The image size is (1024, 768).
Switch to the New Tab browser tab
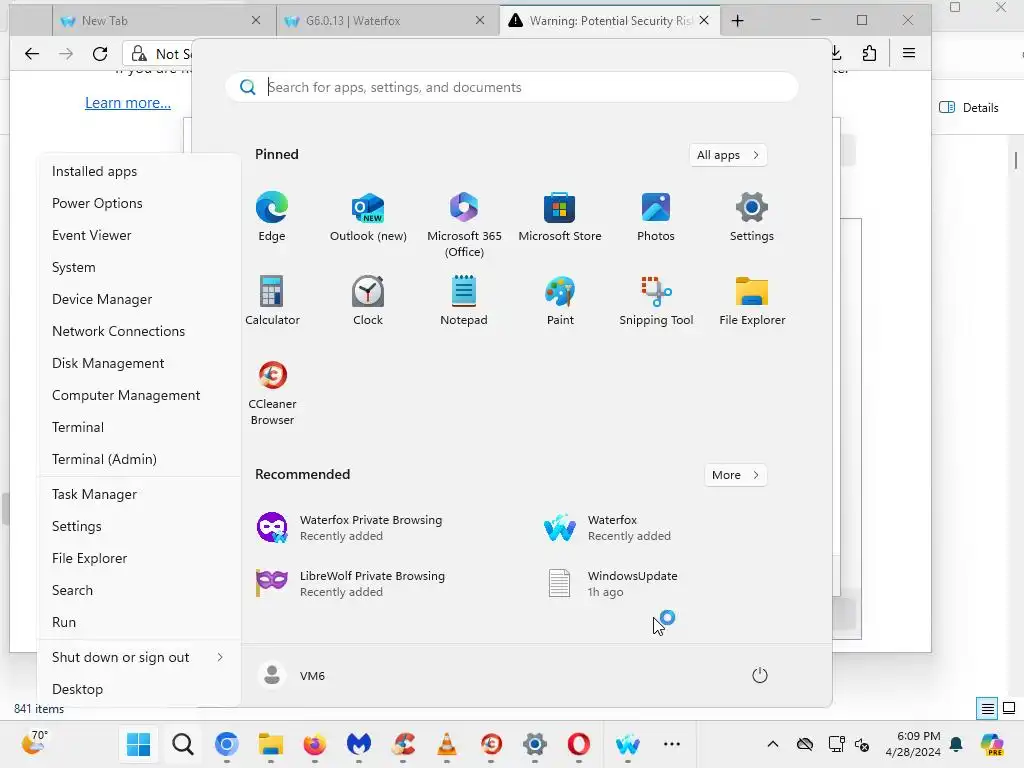pyautogui.click(x=163, y=20)
